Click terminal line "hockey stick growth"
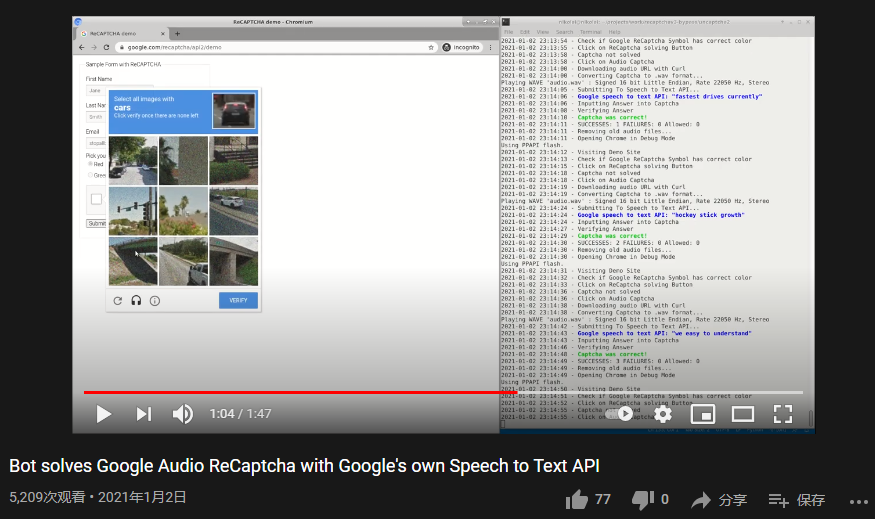Image resolution: width=875 pixels, height=519 pixels. (x=622, y=215)
